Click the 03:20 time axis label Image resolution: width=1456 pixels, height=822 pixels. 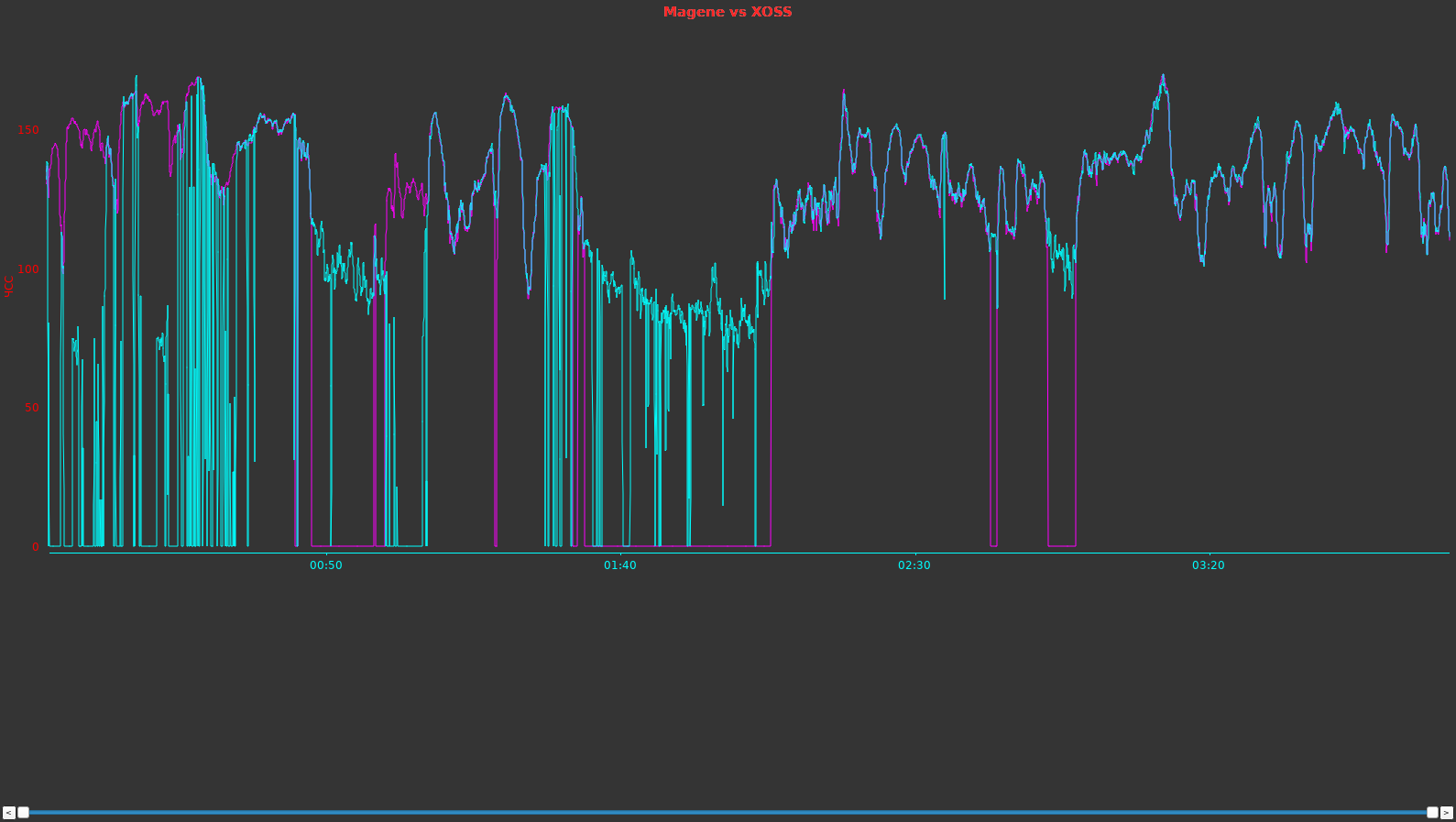[1208, 565]
